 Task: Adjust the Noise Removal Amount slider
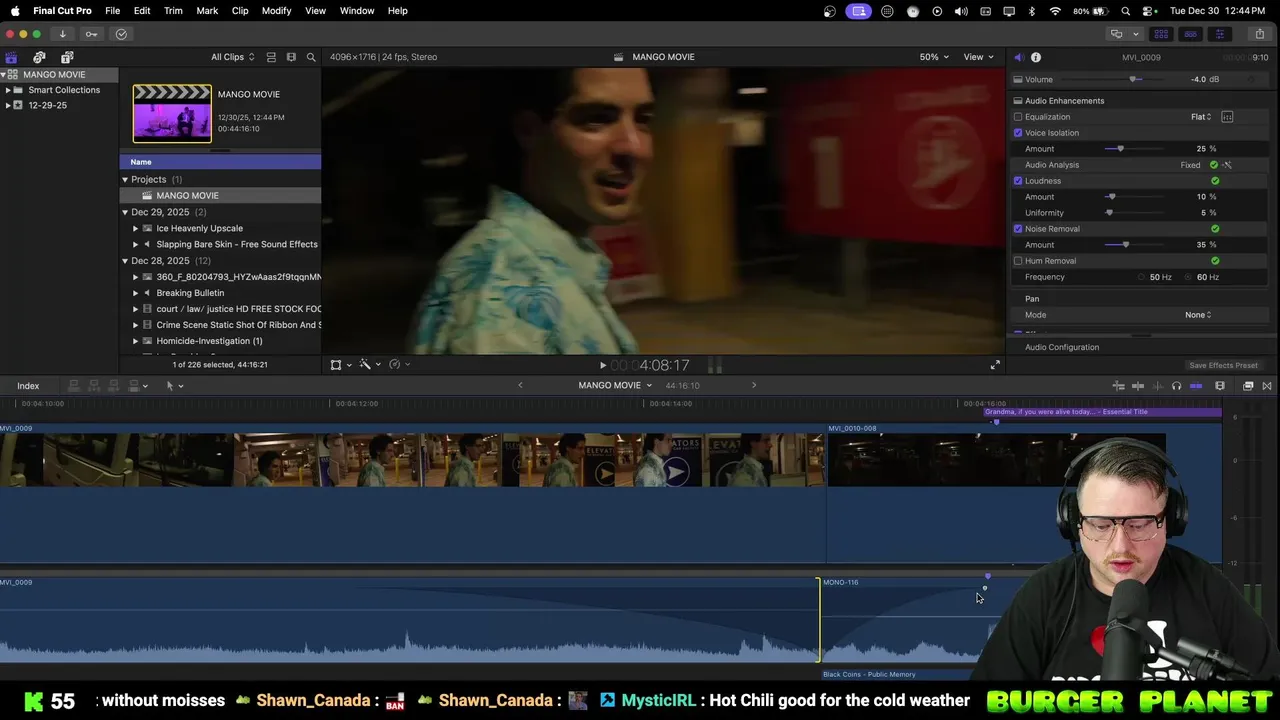(1126, 245)
